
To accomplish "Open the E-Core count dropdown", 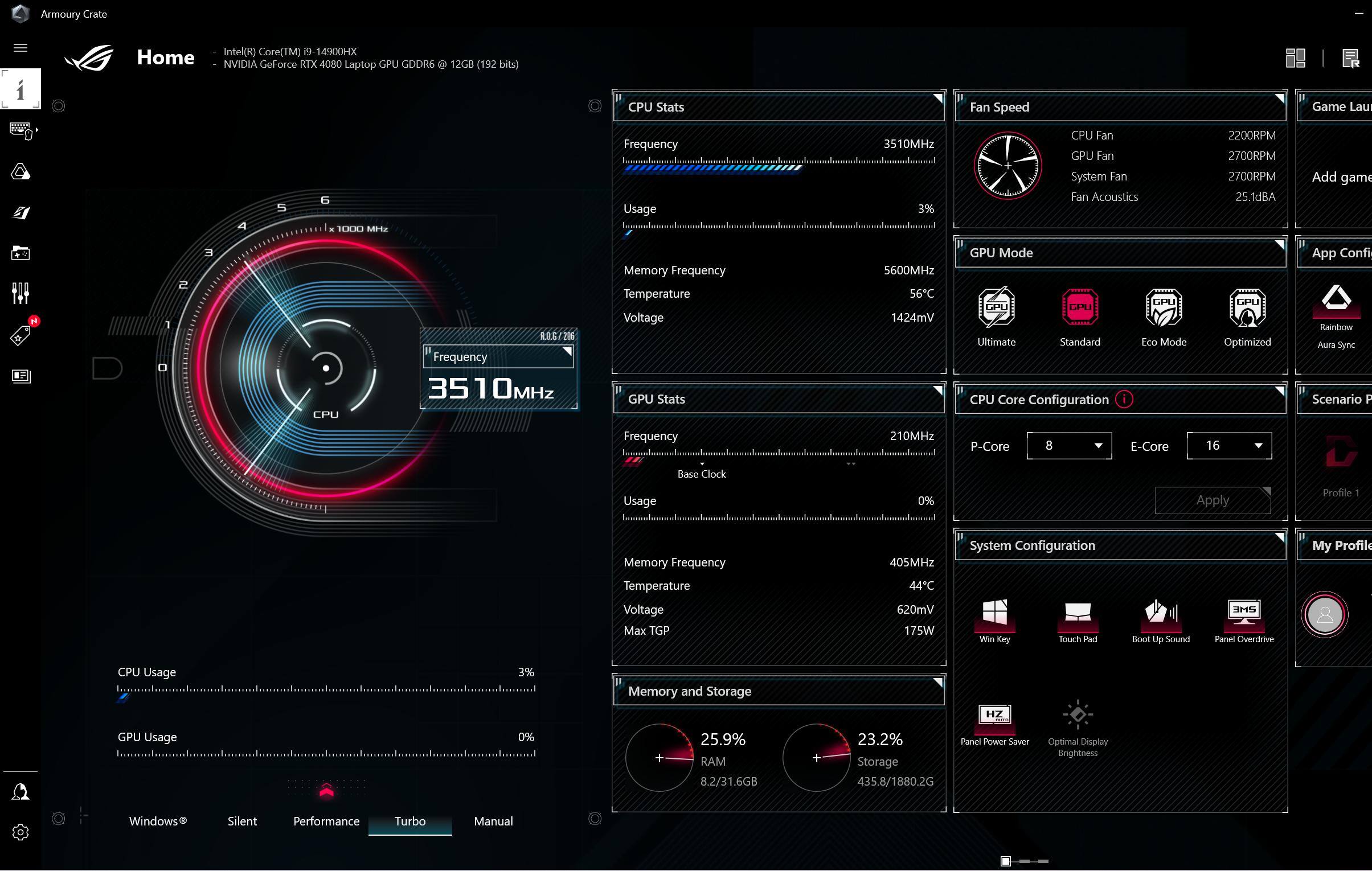I will point(1229,446).
